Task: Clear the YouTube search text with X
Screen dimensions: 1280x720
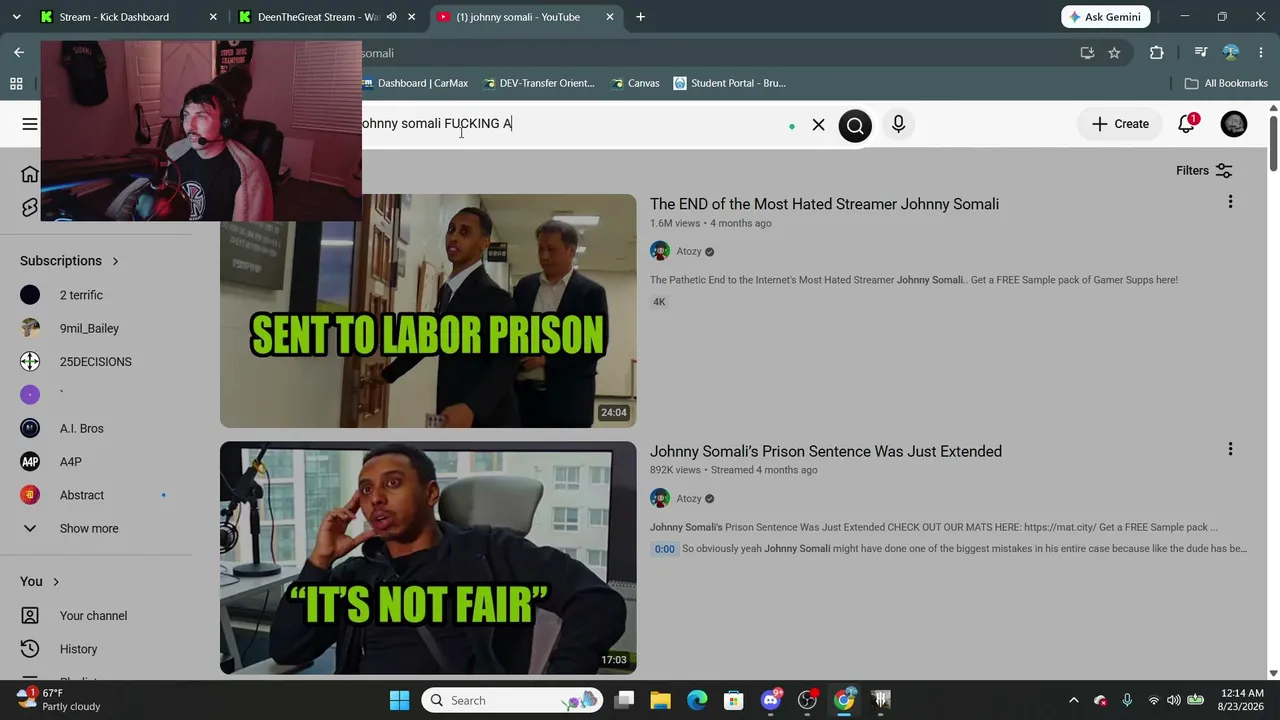Action: (819, 125)
